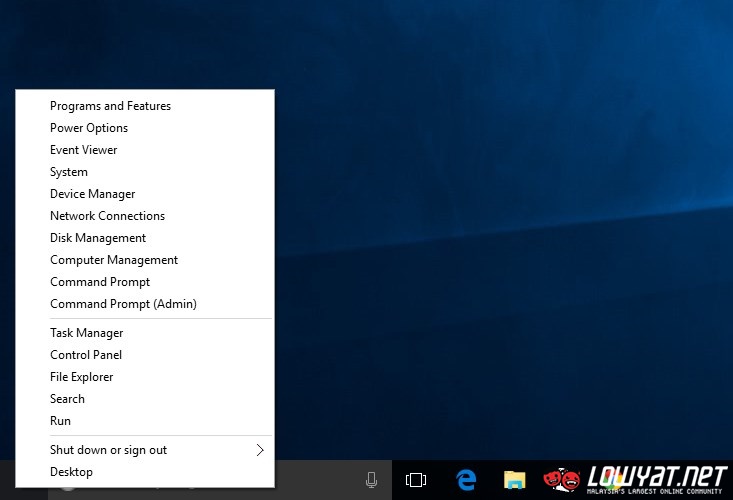733x500 pixels.
Task: Launch Command Prompt
Action: click(100, 282)
